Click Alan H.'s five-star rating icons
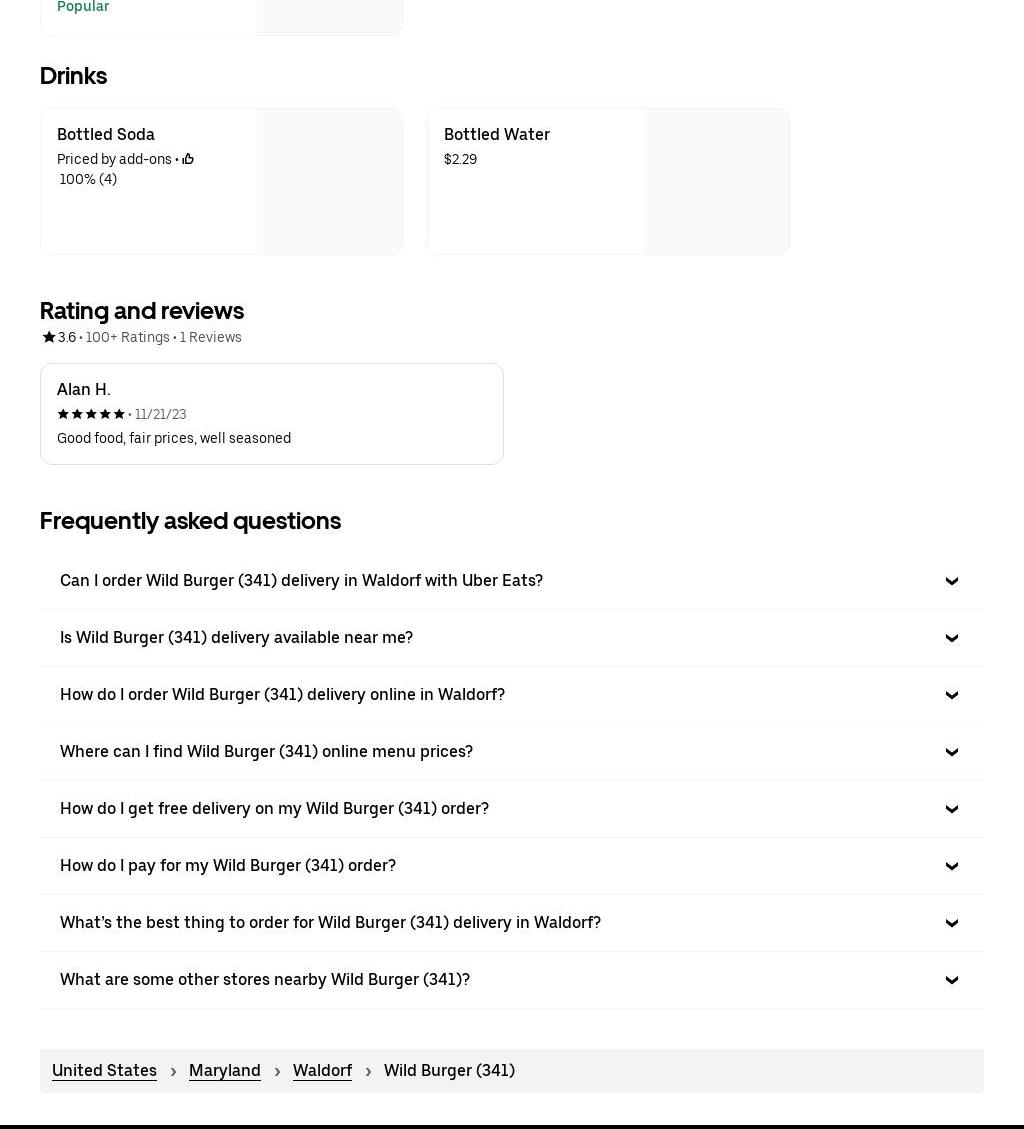The width and height of the screenshot is (1024, 1129). tap(91, 414)
